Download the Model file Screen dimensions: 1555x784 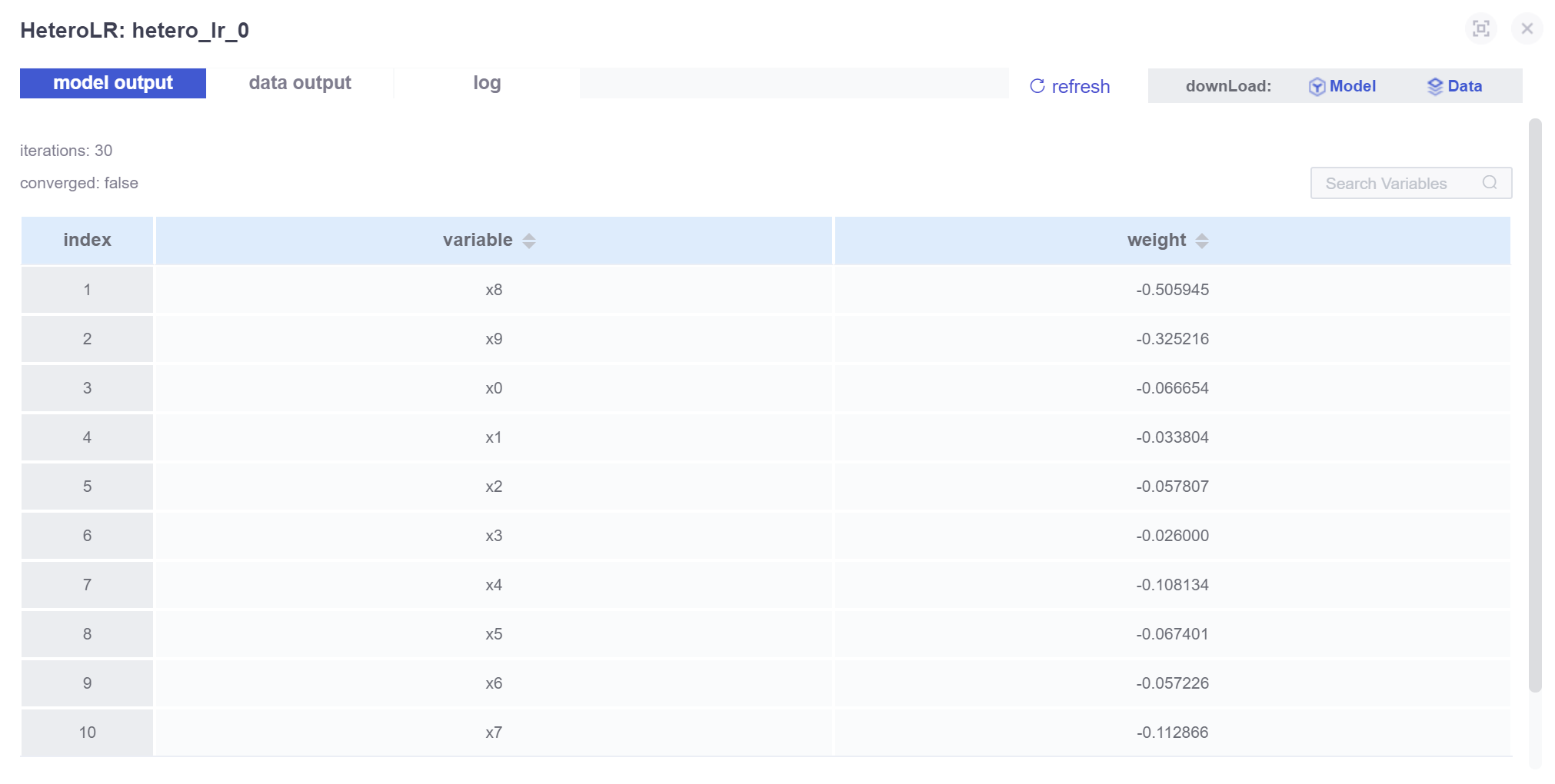pos(1352,86)
